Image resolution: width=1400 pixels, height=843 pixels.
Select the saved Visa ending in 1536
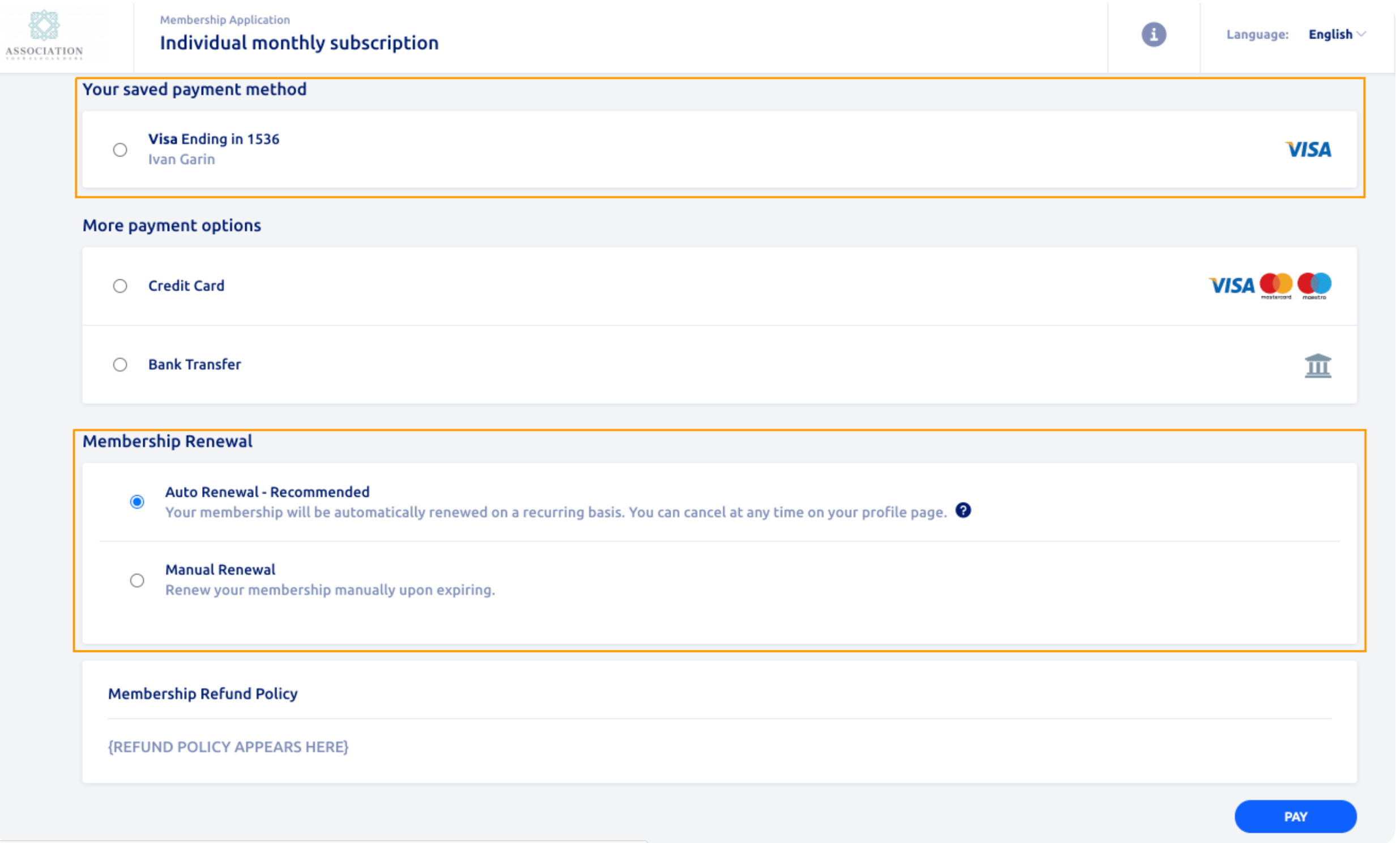coord(120,150)
